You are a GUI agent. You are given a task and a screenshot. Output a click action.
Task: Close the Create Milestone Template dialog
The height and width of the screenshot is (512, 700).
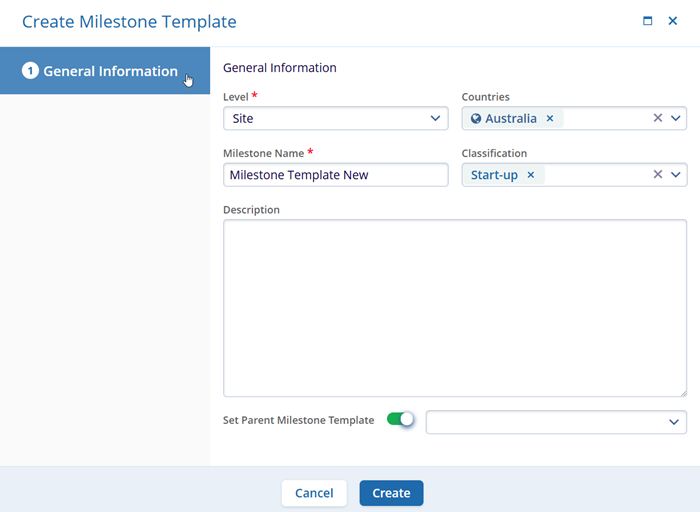pyautogui.click(x=673, y=21)
